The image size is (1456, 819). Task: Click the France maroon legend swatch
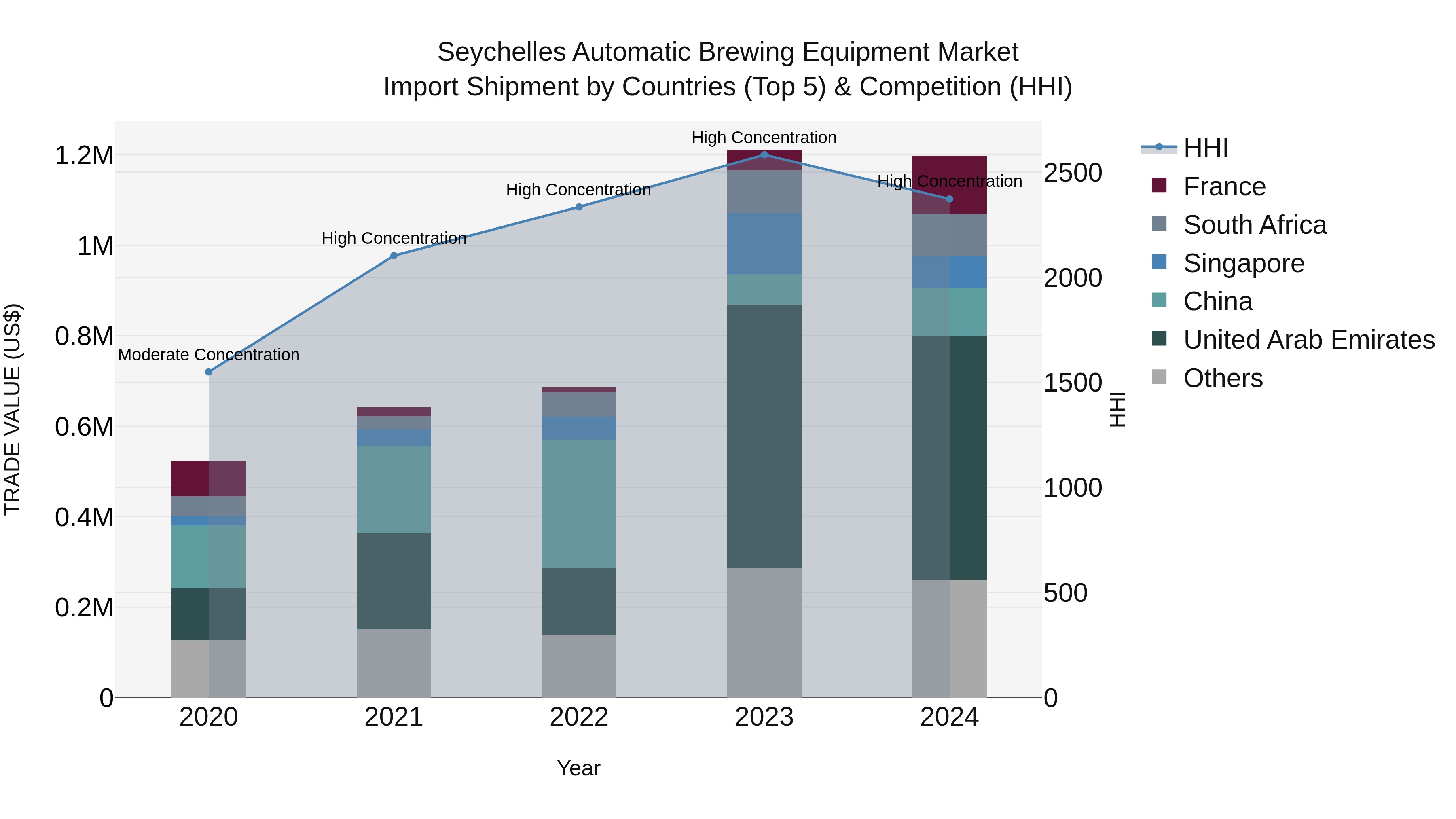1159,185
